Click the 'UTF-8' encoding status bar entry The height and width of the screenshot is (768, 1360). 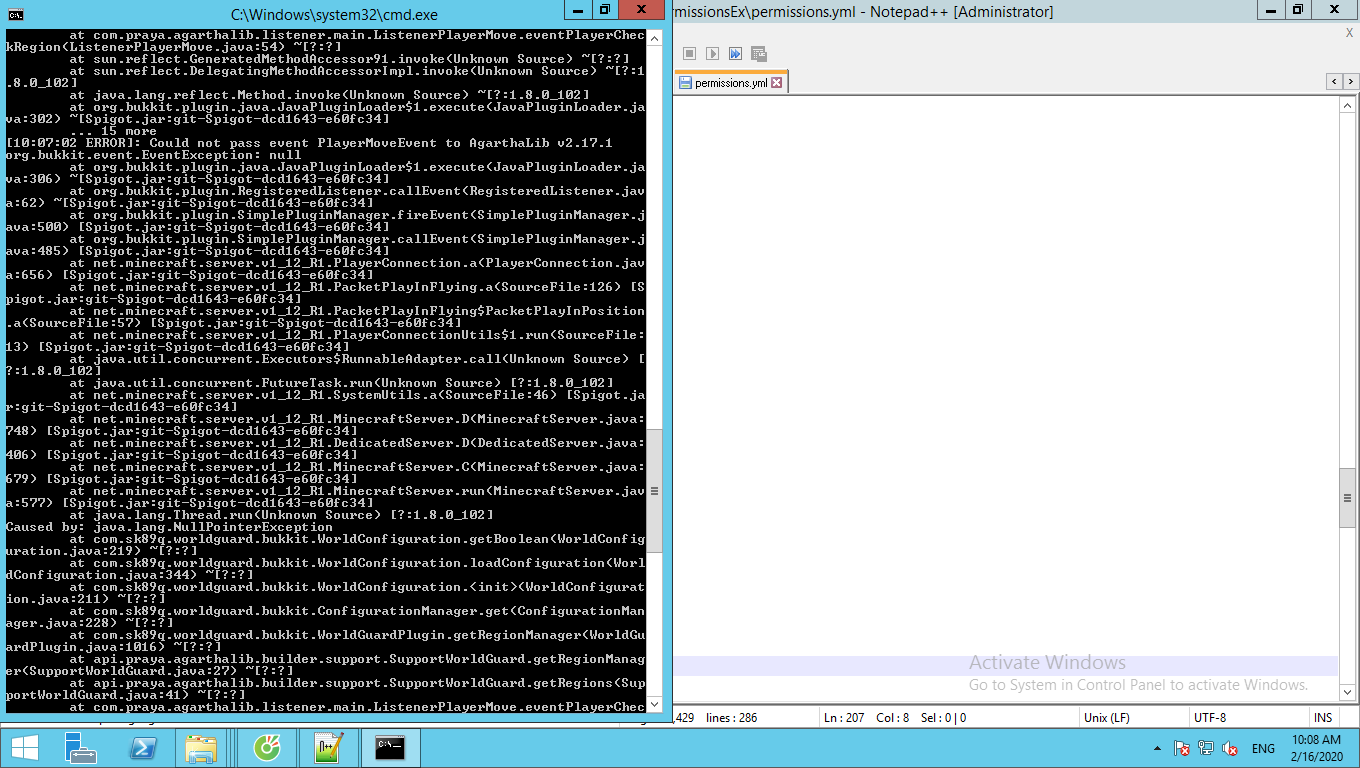click(1210, 717)
